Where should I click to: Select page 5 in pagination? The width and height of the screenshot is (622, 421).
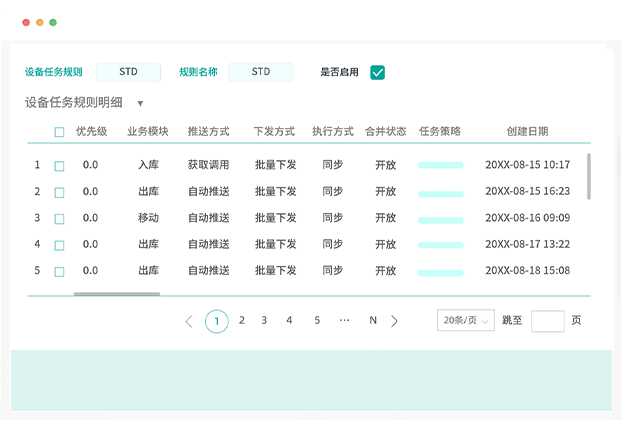[317, 320]
